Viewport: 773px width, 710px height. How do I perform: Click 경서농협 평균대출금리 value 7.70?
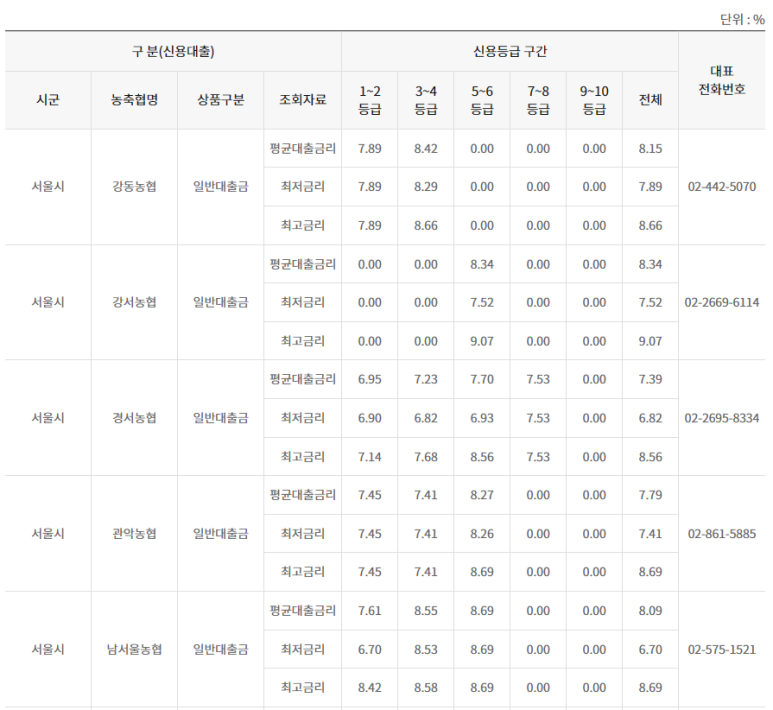[482, 379]
